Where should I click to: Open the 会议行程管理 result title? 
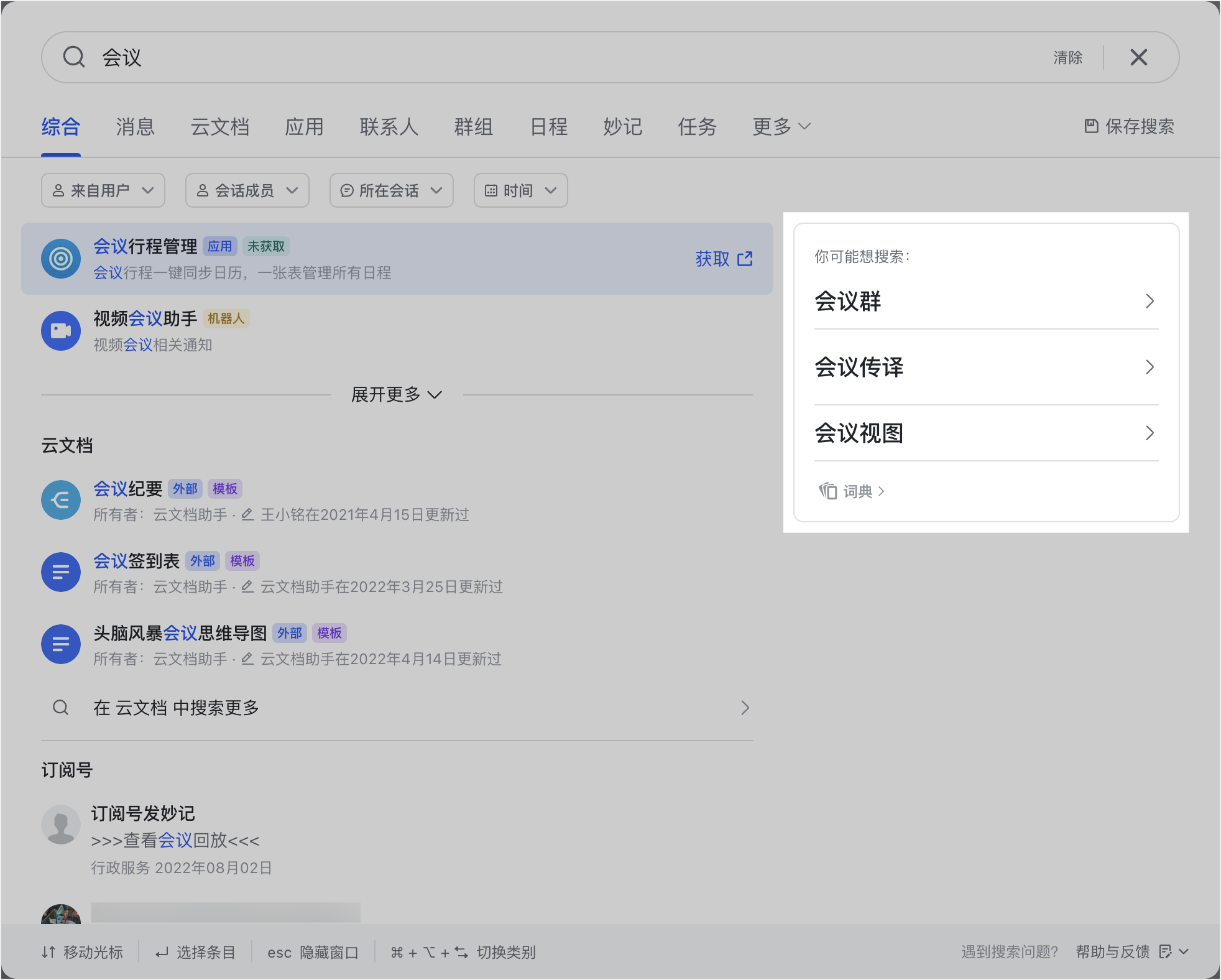(x=145, y=246)
